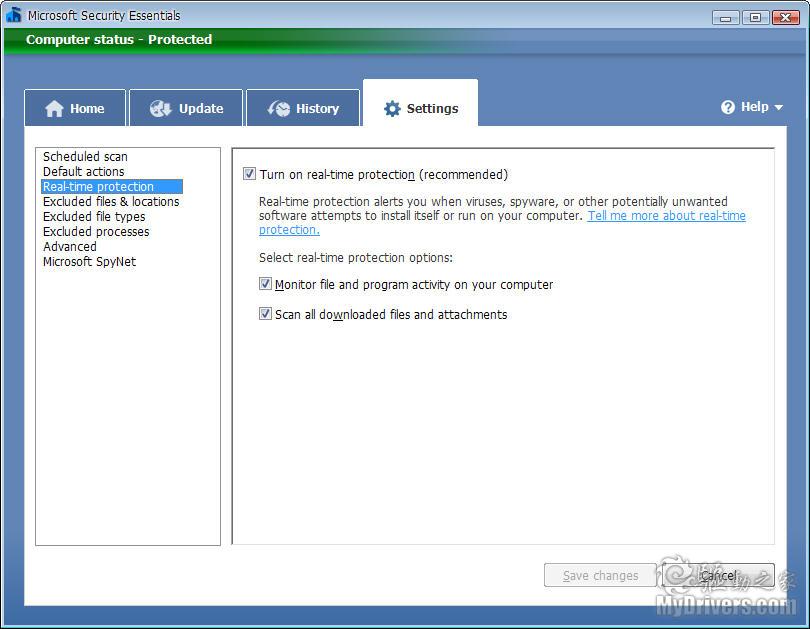Open Excluded files & locations settings
Screen dimensions: 810x629
click(x=111, y=201)
